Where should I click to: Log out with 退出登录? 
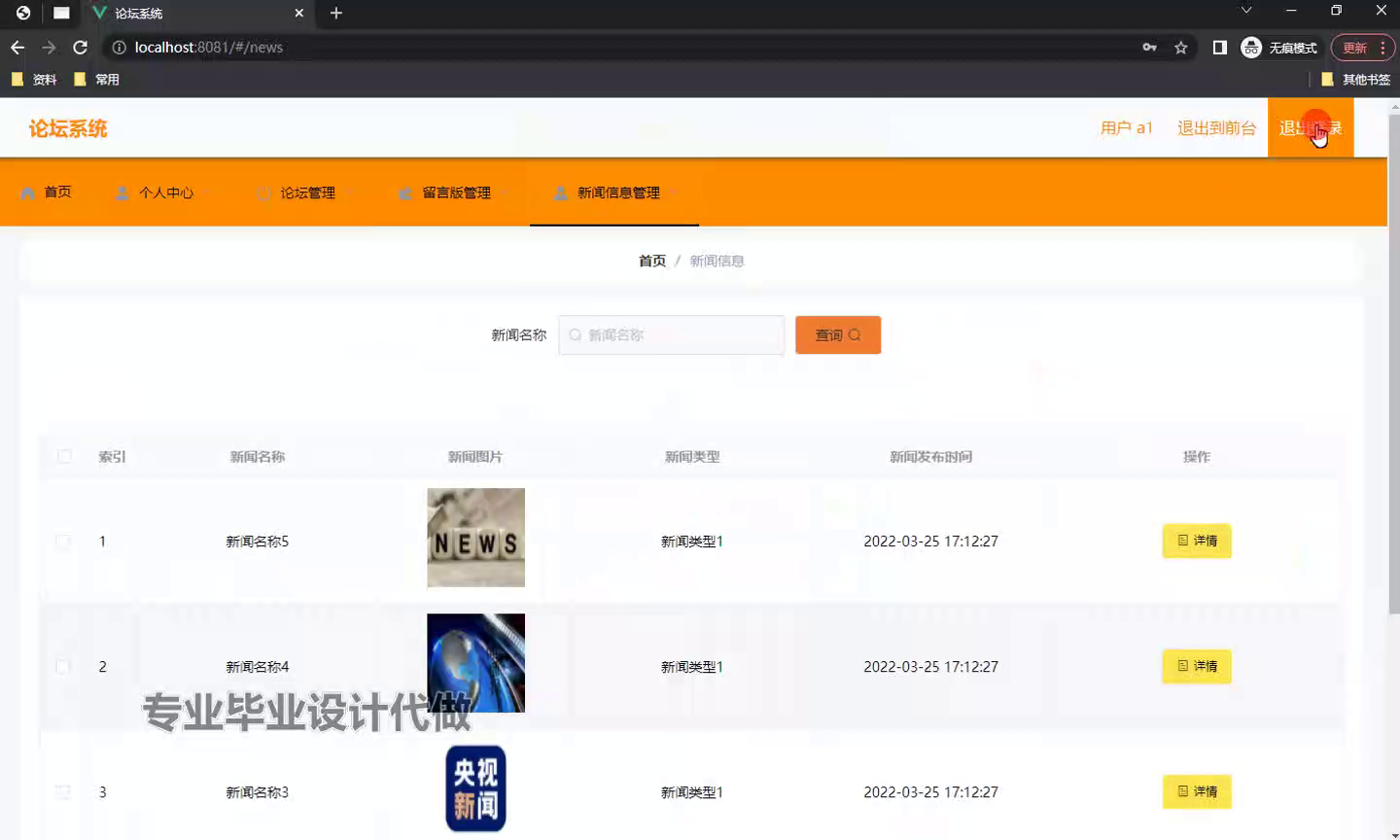pos(1311,128)
